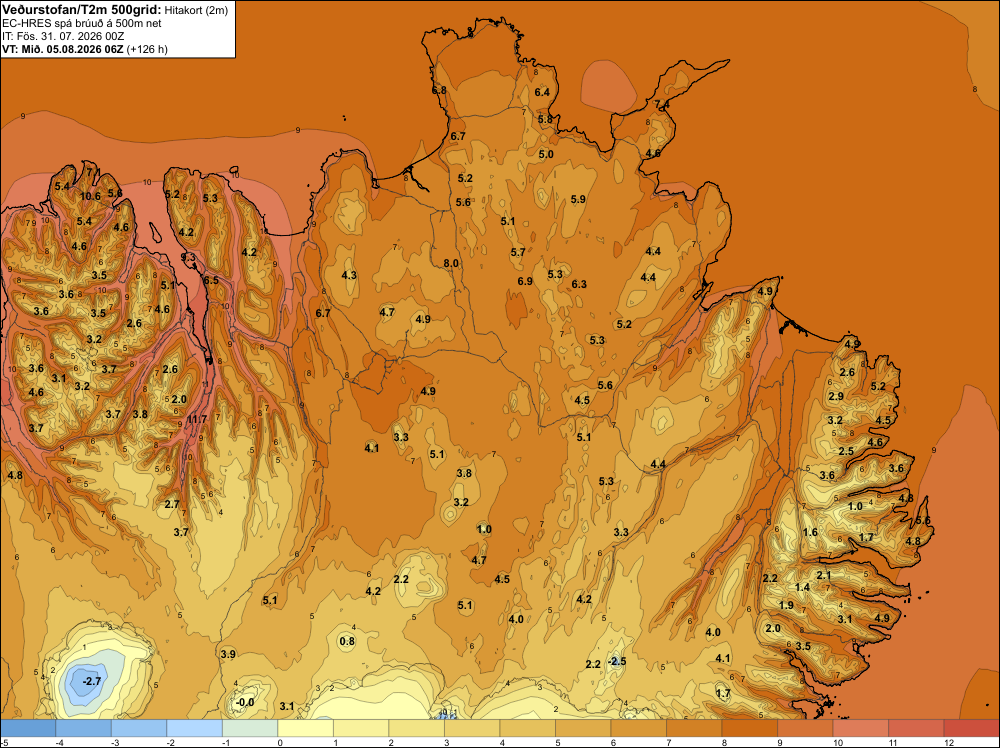
Task: Click the '10.6' temperature value
Action: coord(90,196)
